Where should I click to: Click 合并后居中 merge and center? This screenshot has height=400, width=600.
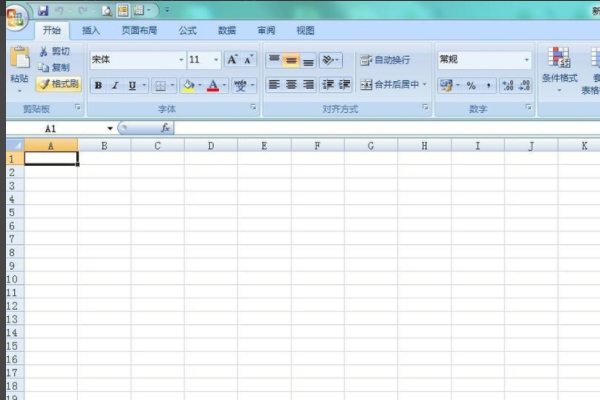click(390, 84)
